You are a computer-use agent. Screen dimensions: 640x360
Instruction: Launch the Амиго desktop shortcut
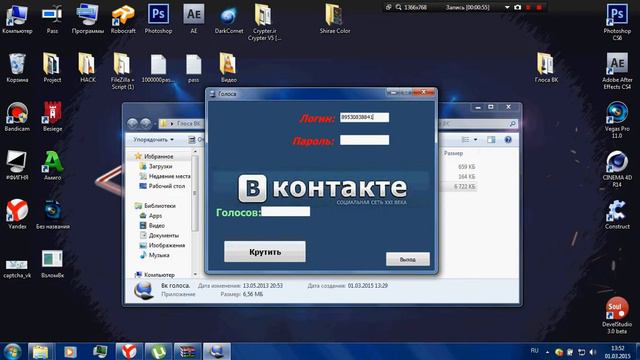(x=52, y=166)
